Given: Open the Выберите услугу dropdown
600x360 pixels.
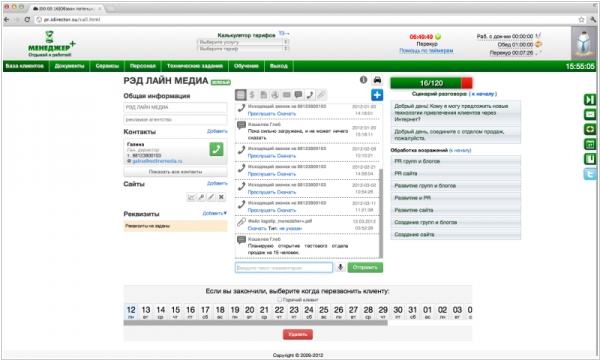Looking at the screenshot, I should (243, 42).
